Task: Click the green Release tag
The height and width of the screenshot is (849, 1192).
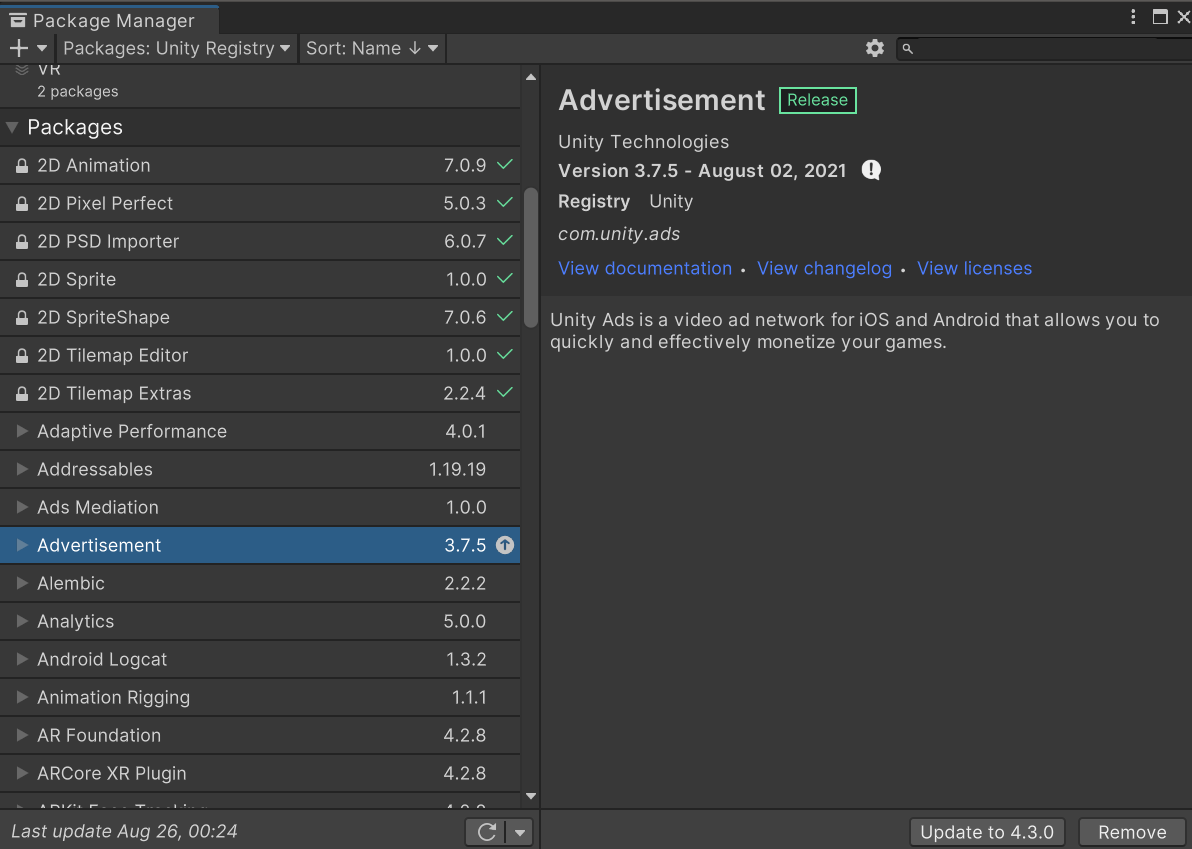Action: tap(817, 100)
